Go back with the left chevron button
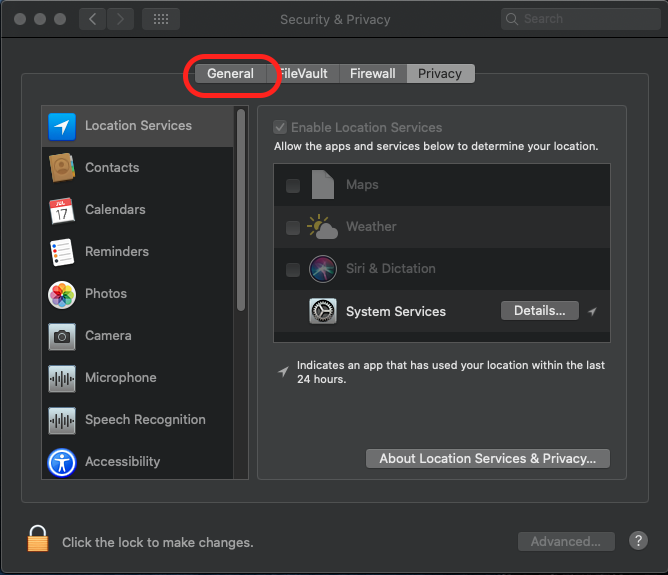668x575 pixels. click(92, 19)
